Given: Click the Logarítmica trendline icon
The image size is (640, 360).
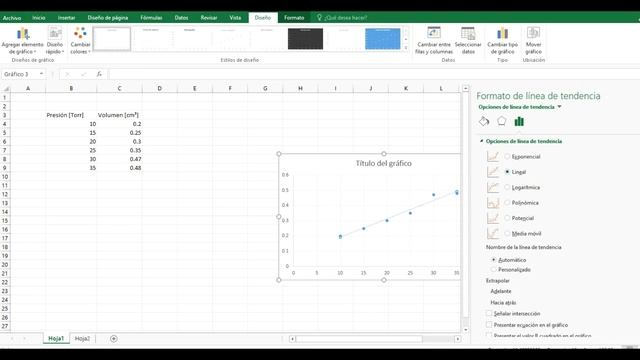Looking at the screenshot, I should click(493, 187).
